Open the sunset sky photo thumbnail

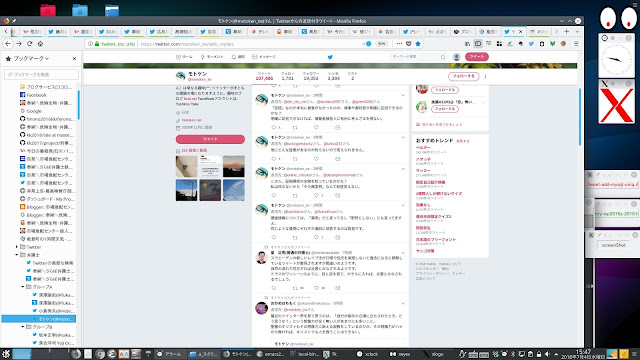(234, 167)
